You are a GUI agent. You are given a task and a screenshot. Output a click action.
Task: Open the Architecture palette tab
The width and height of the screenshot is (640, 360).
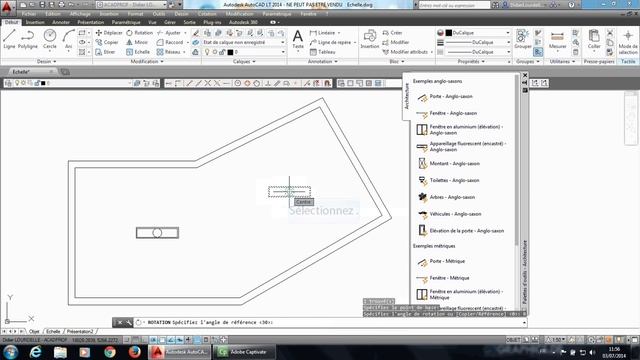pos(407,96)
